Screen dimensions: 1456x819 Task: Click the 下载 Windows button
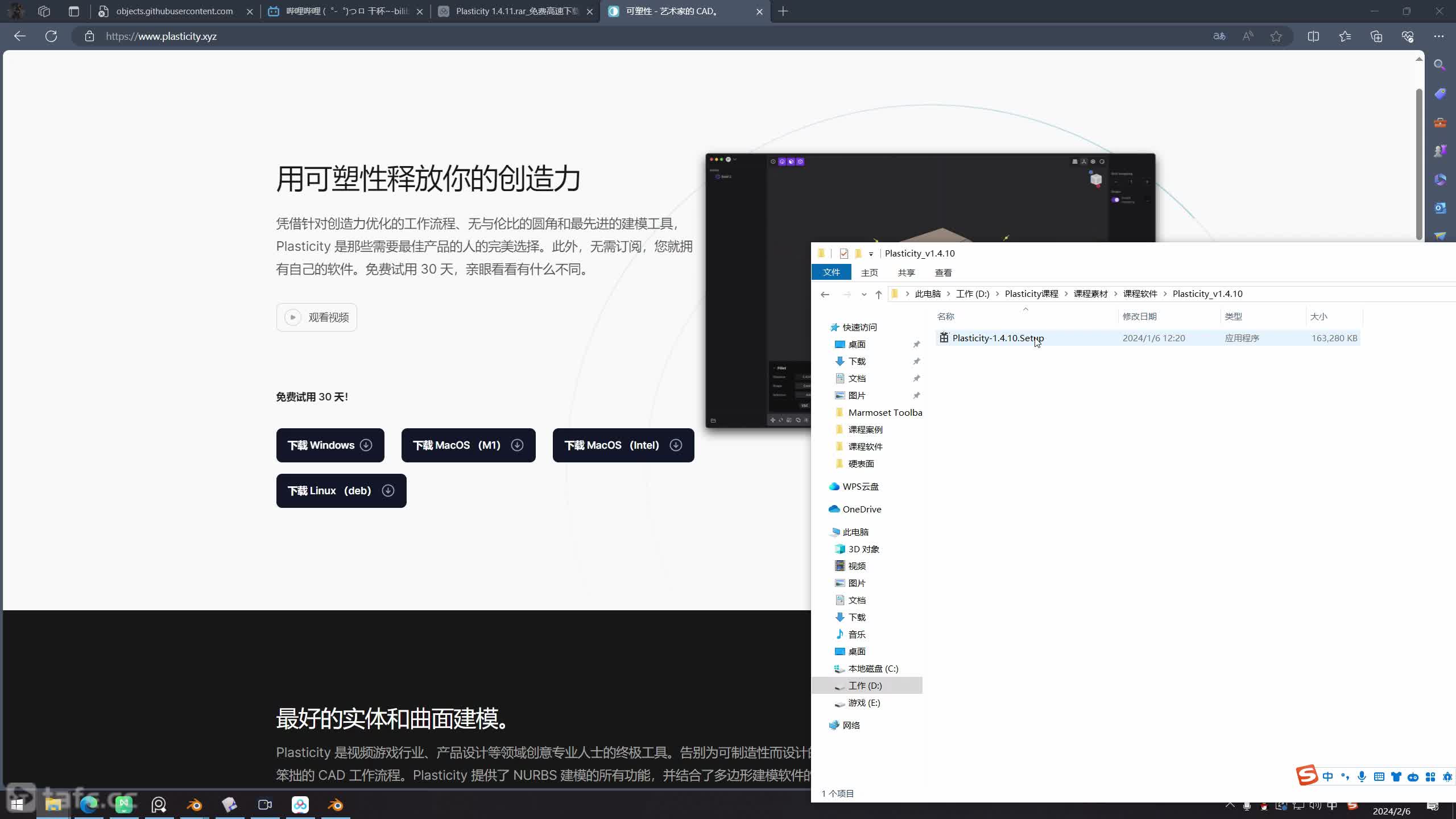tap(330, 445)
